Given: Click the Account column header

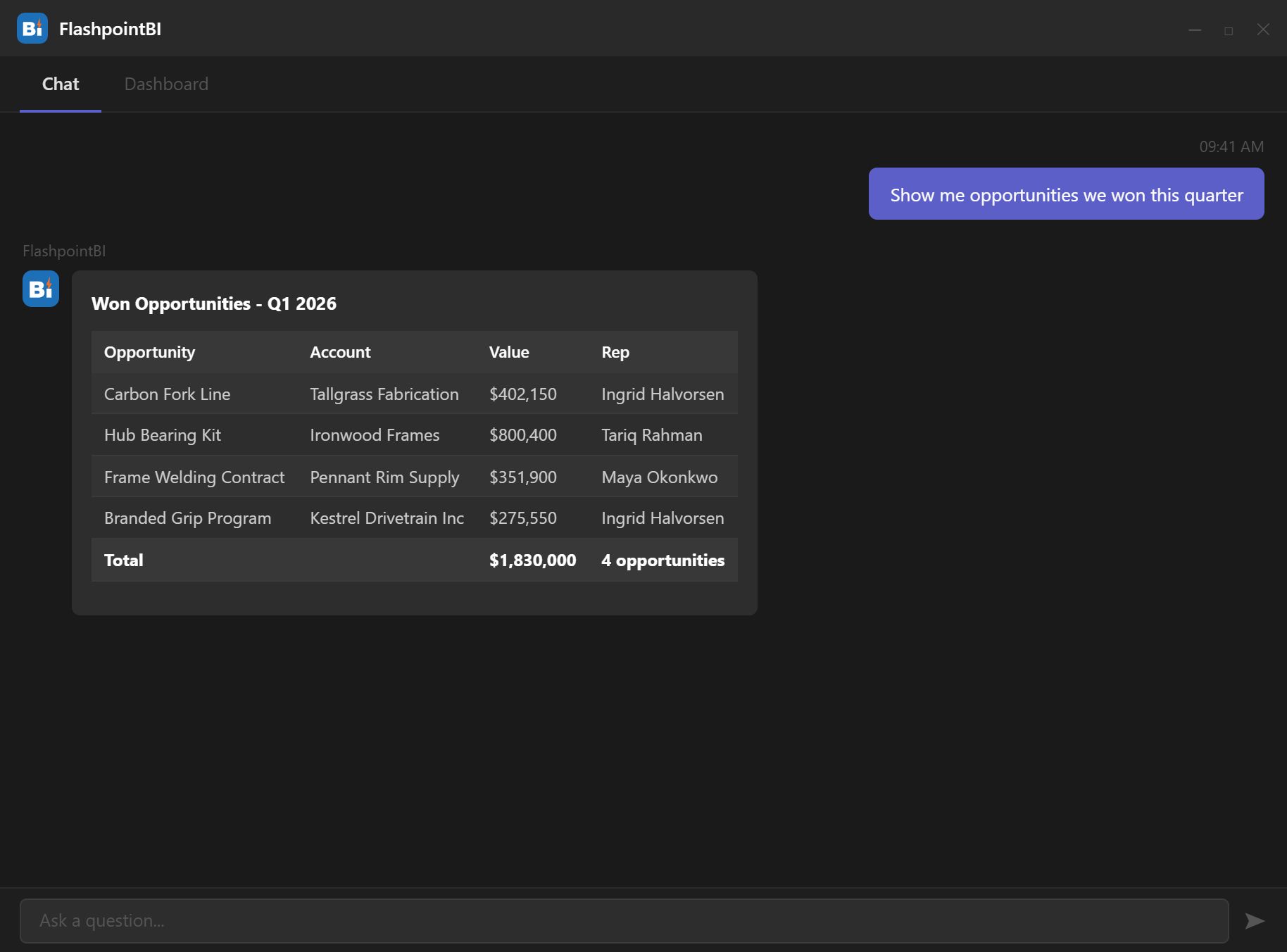Looking at the screenshot, I should [x=340, y=352].
